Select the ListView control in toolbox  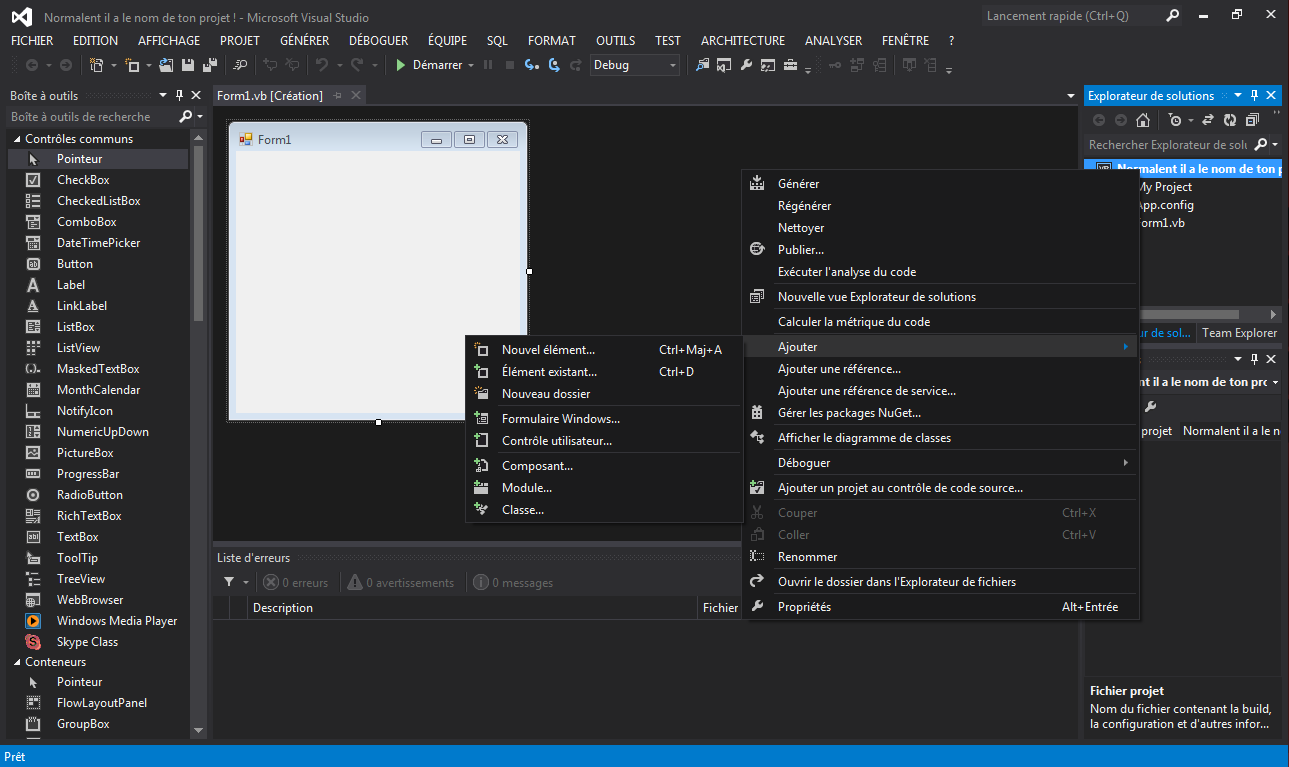(98, 348)
